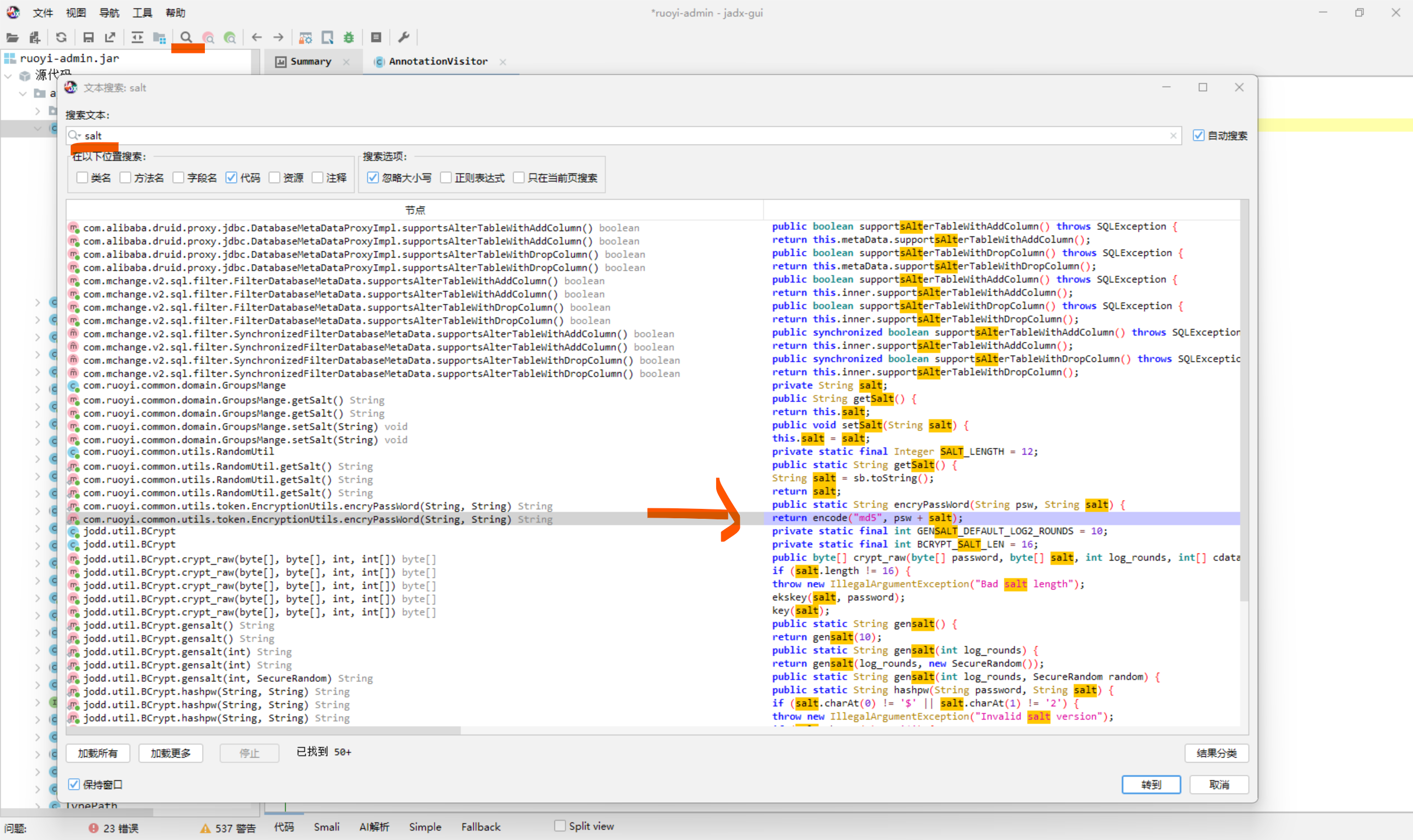Screen dimensions: 1413x840
Task: Navigate back with left arrow icon
Action: pyautogui.click(x=257, y=38)
